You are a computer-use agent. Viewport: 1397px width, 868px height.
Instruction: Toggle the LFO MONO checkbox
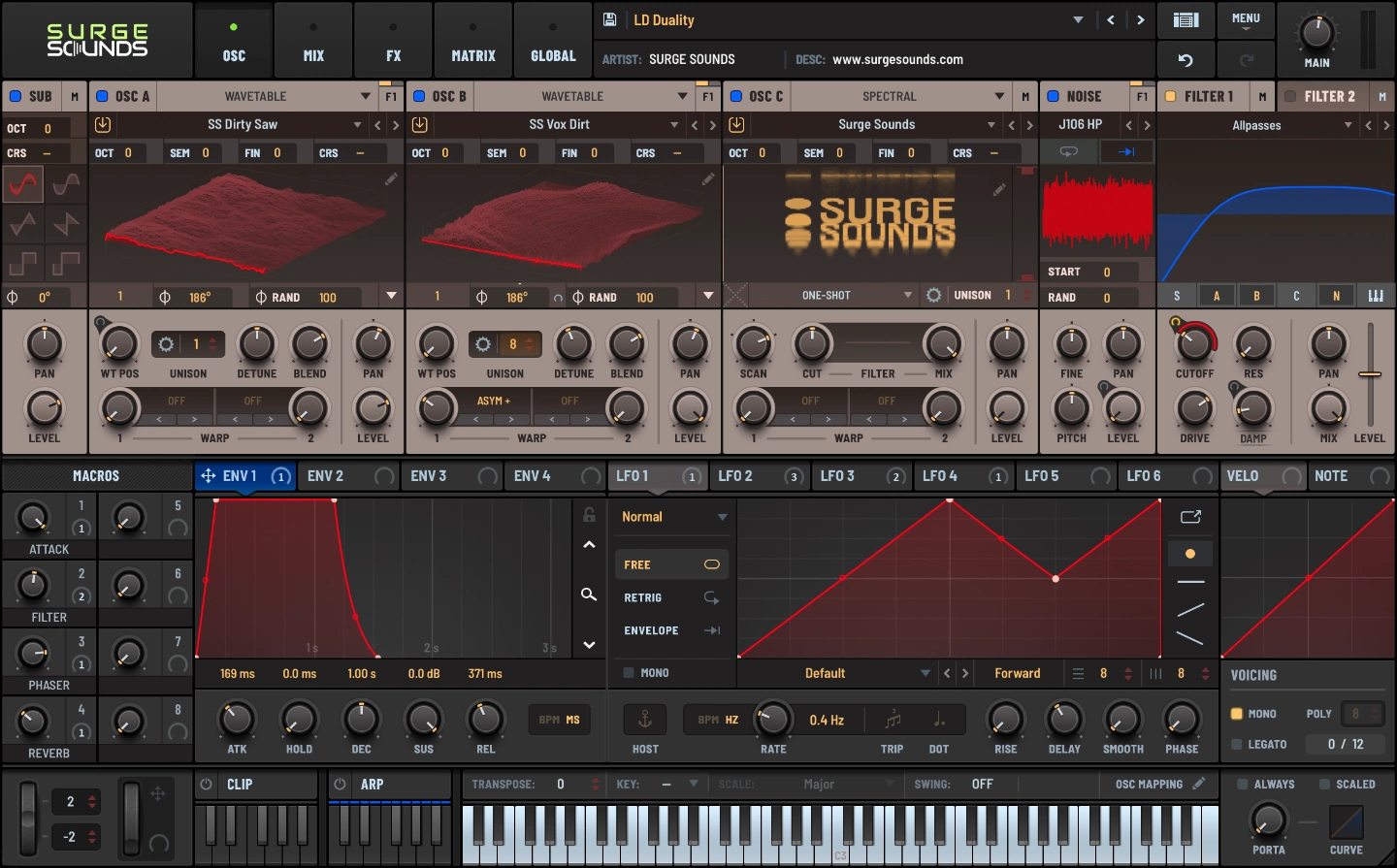(x=629, y=672)
